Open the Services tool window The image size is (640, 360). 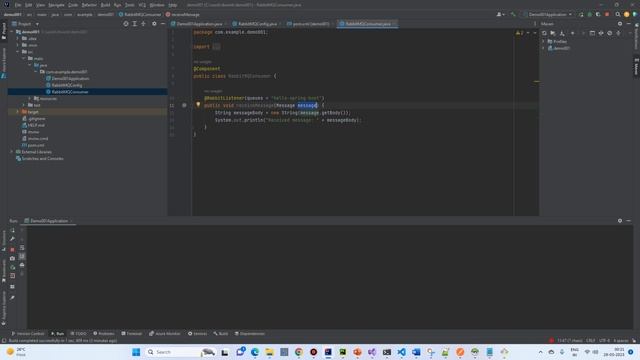point(197,333)
